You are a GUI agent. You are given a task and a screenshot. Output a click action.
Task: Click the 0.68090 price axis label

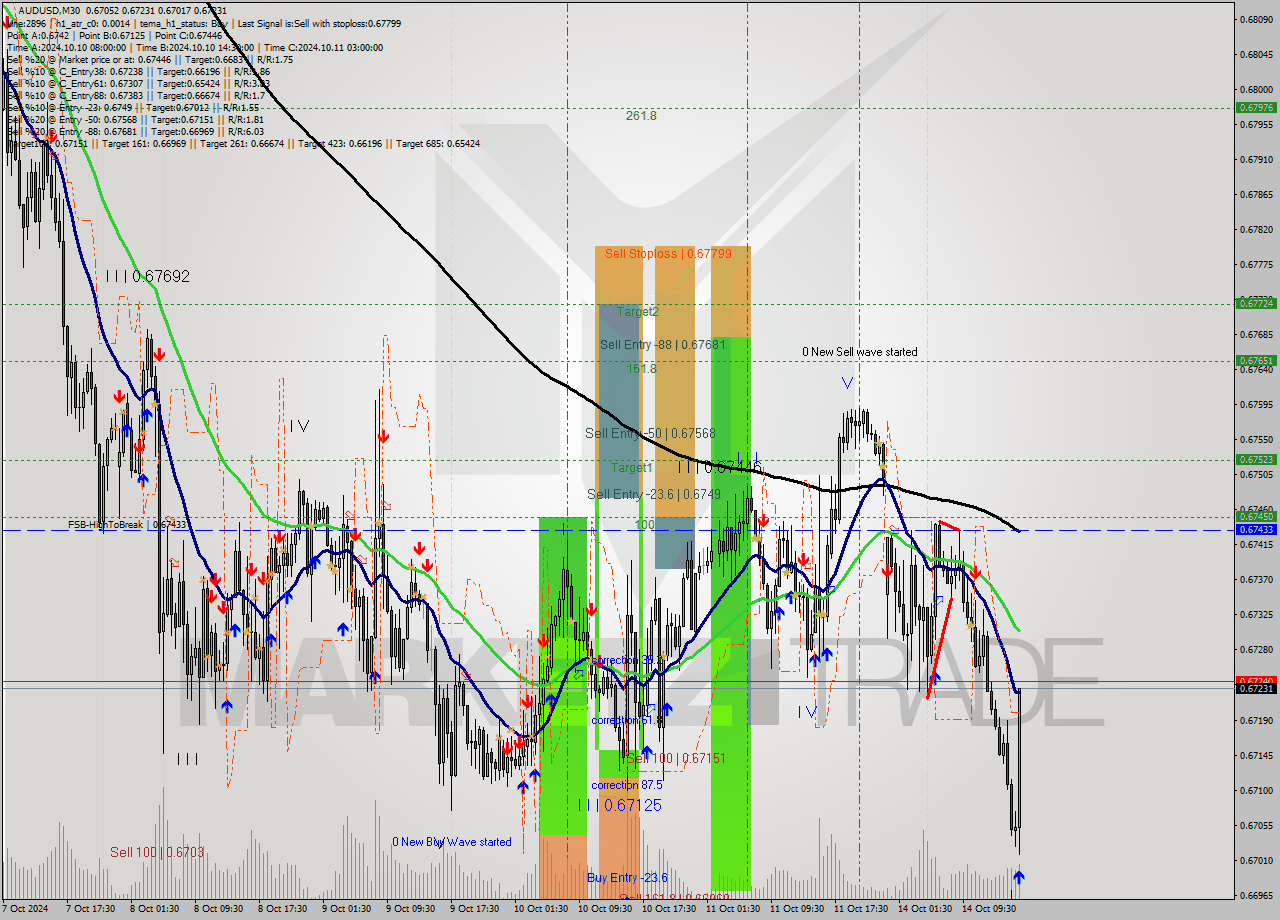[1256, 19]
